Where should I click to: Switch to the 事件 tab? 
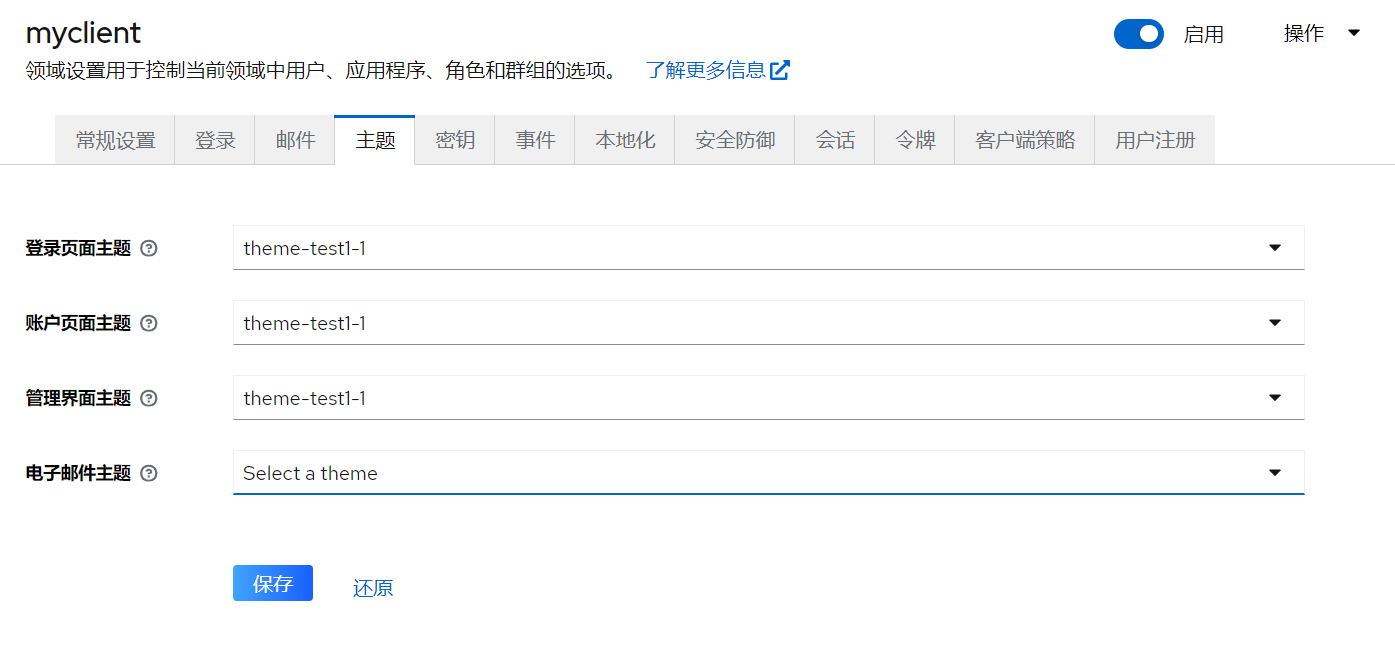coord(535,140)
